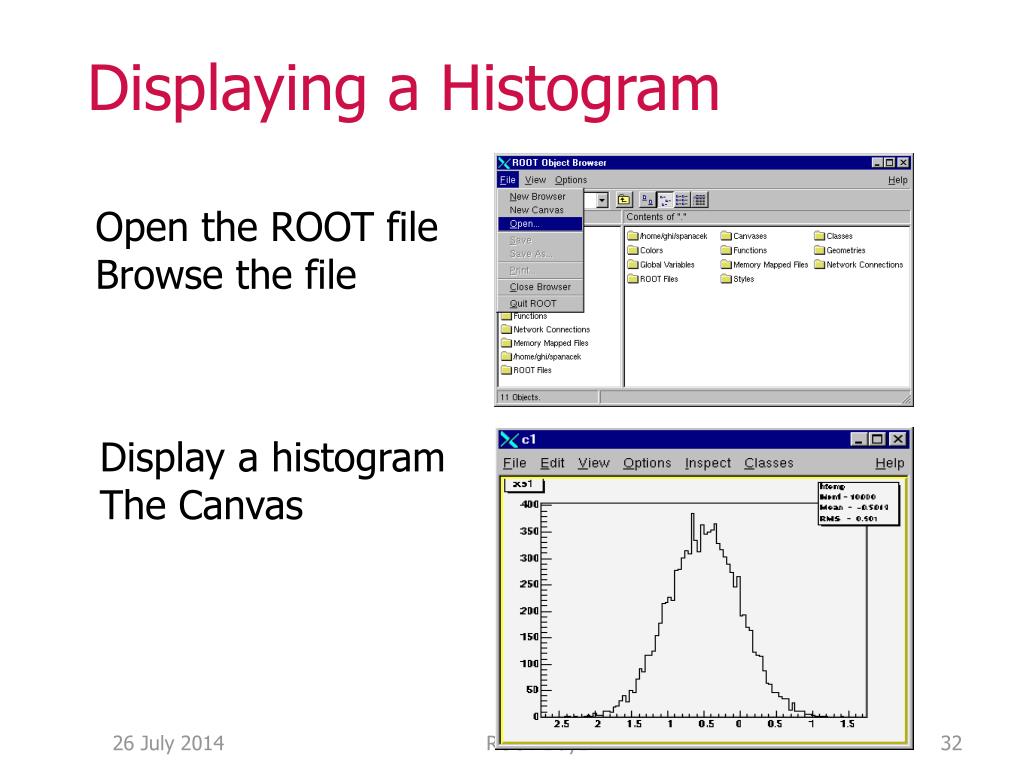Maximize the ROOT Object Browser window

pyautogui.click(x=889, y=163)
